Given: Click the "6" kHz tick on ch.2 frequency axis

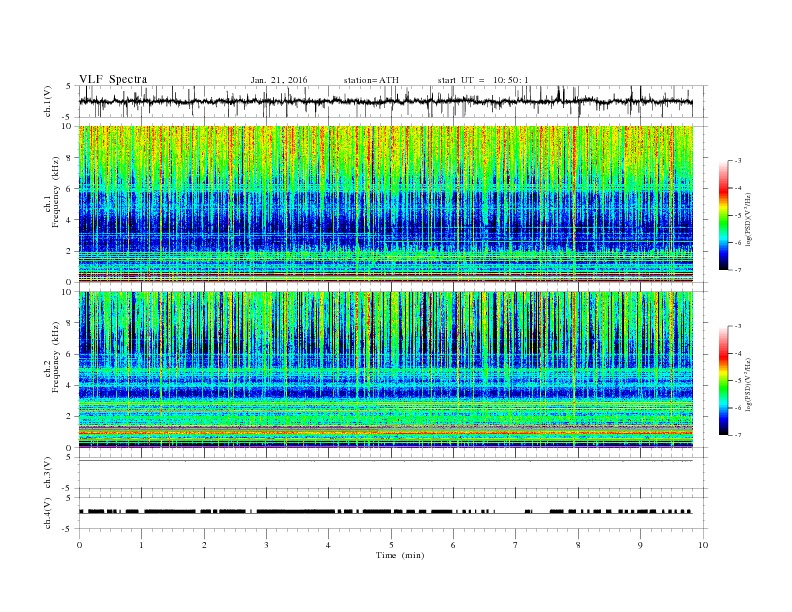Looking at the screenshot, I should pos(69,354).
